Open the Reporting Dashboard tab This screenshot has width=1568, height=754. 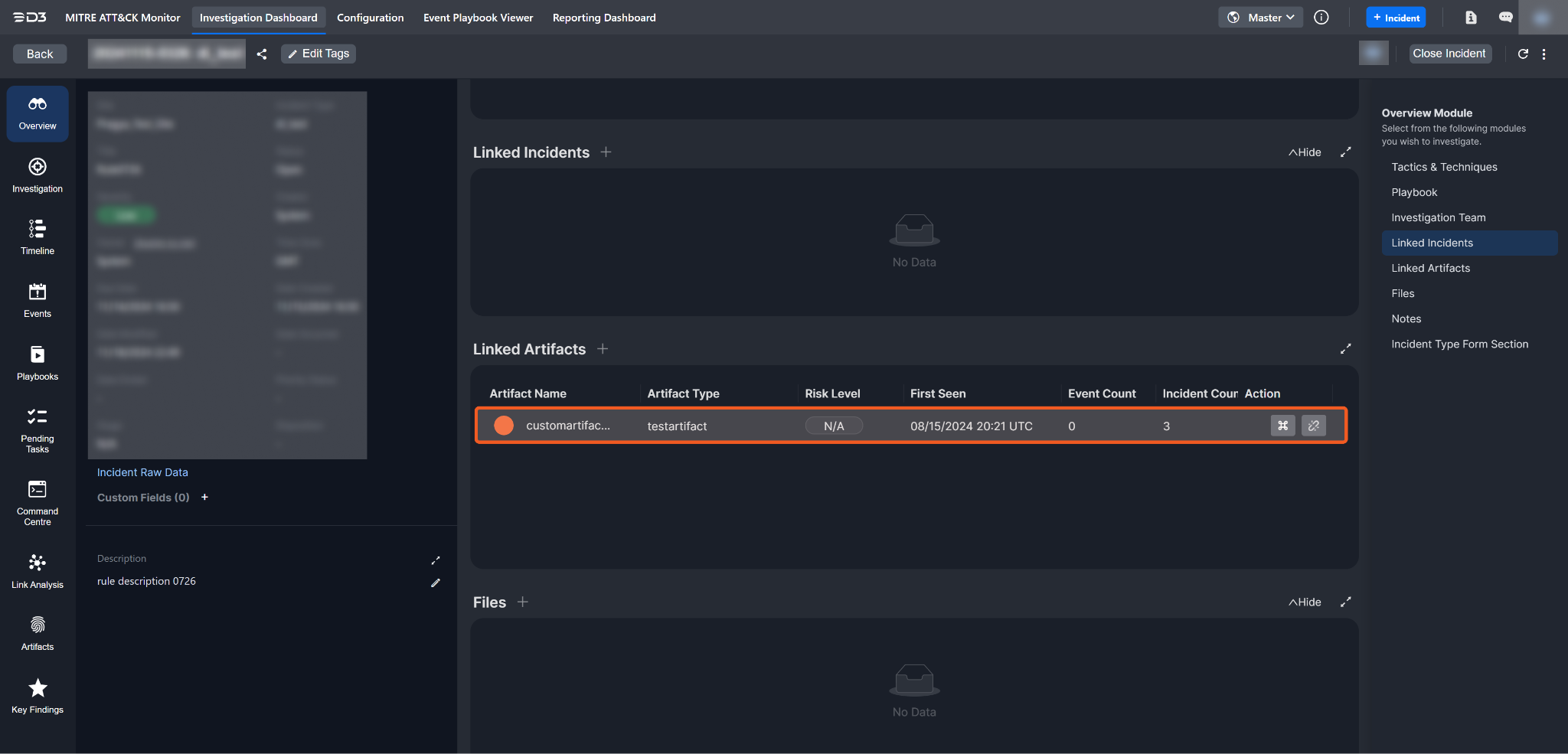(x=603, y=18)
